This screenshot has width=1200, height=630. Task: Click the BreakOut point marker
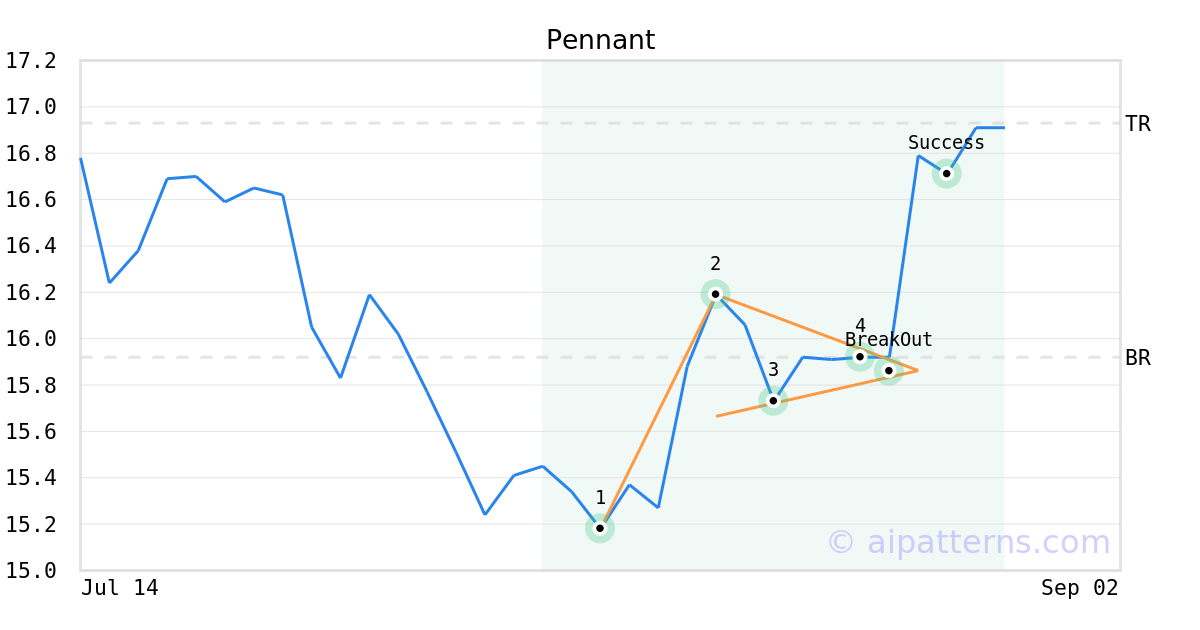889,371
